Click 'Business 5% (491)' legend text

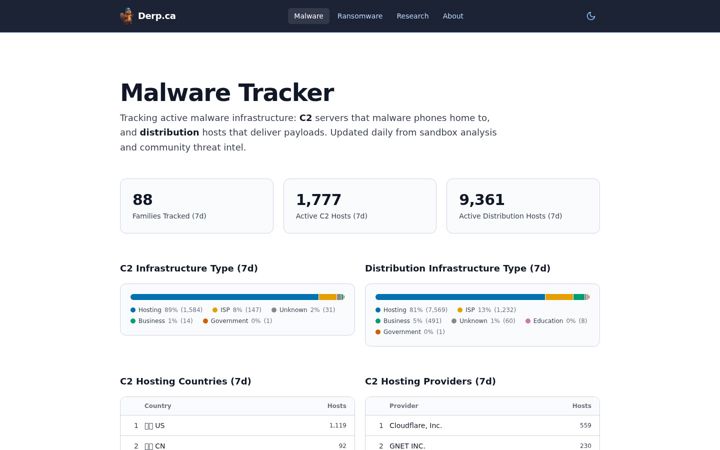click(412, 321)
